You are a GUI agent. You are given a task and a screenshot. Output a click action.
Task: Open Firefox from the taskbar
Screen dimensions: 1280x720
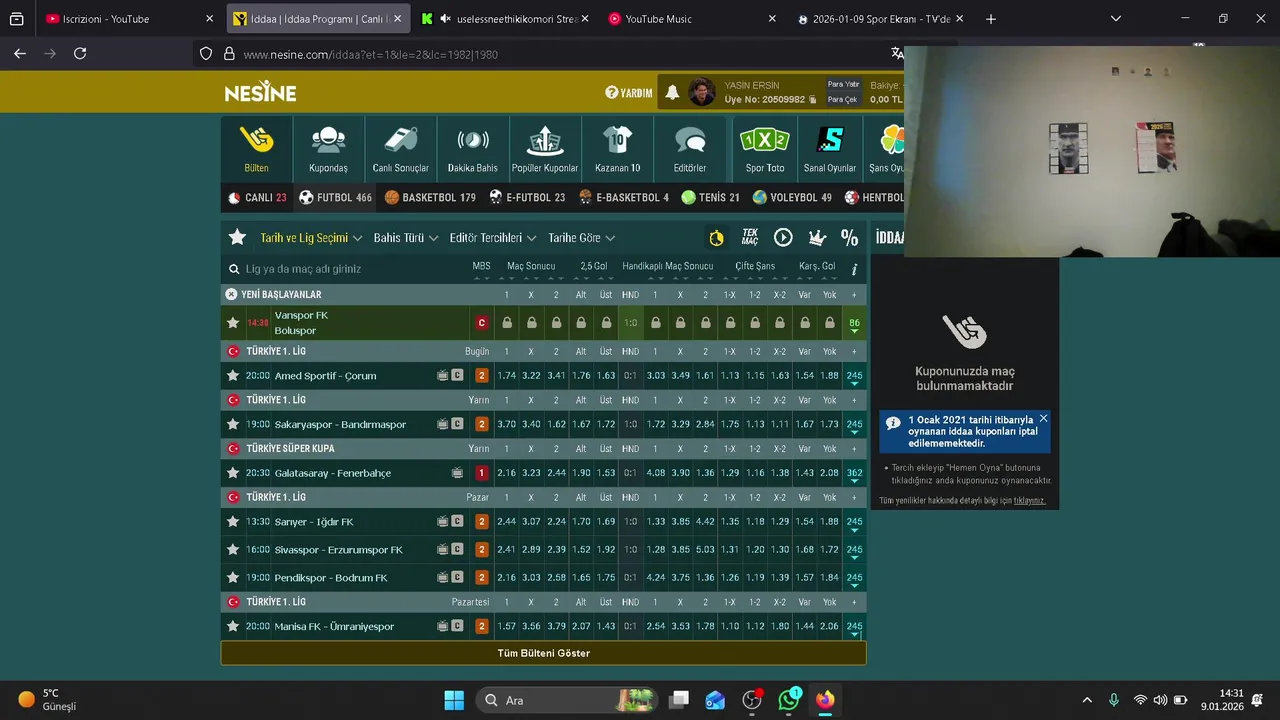[x=825, y=700]
